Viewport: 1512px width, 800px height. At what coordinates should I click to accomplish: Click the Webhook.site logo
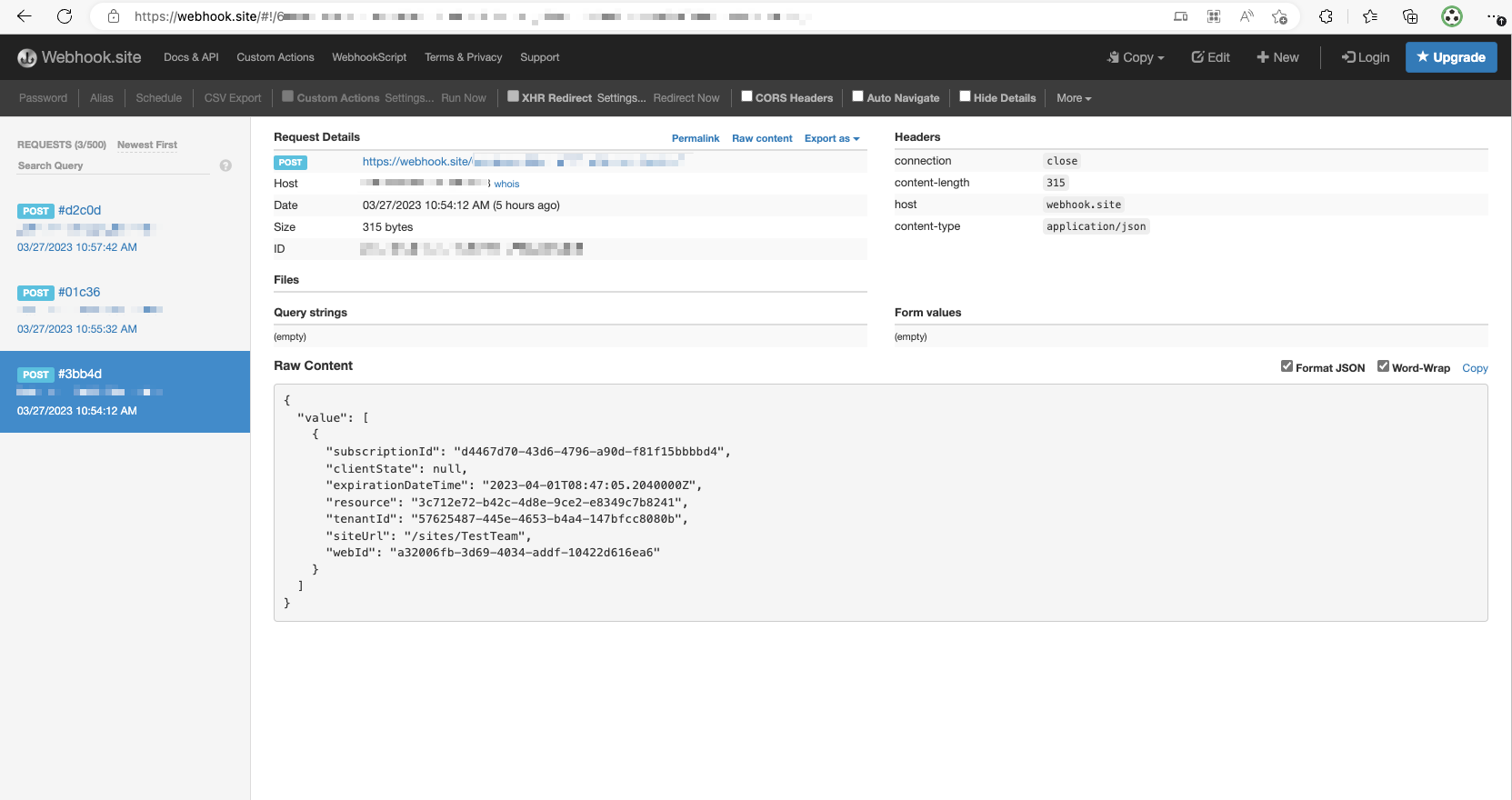pyautogui.click(x=79, y=57)
